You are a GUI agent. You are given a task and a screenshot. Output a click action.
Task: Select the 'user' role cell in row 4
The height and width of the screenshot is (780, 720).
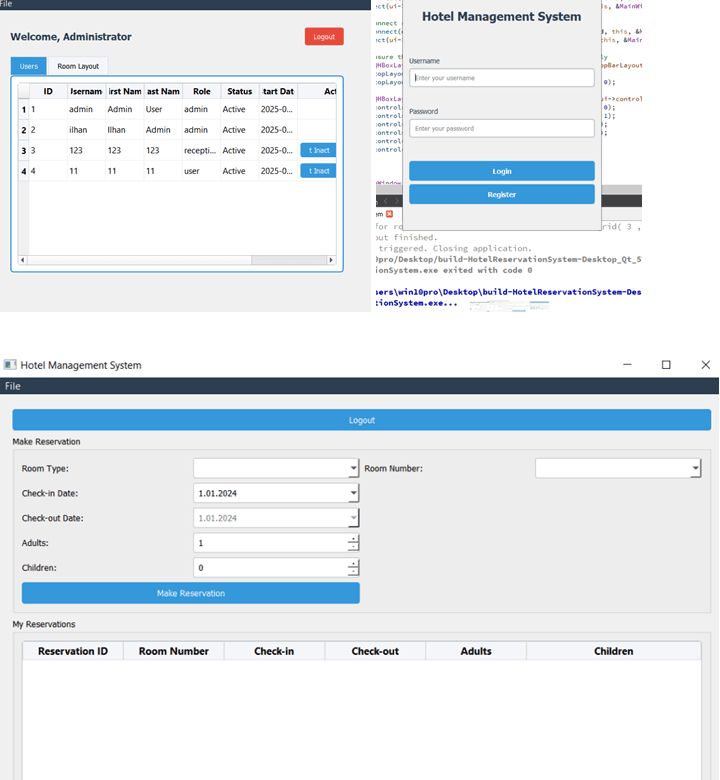click(202, 171)
